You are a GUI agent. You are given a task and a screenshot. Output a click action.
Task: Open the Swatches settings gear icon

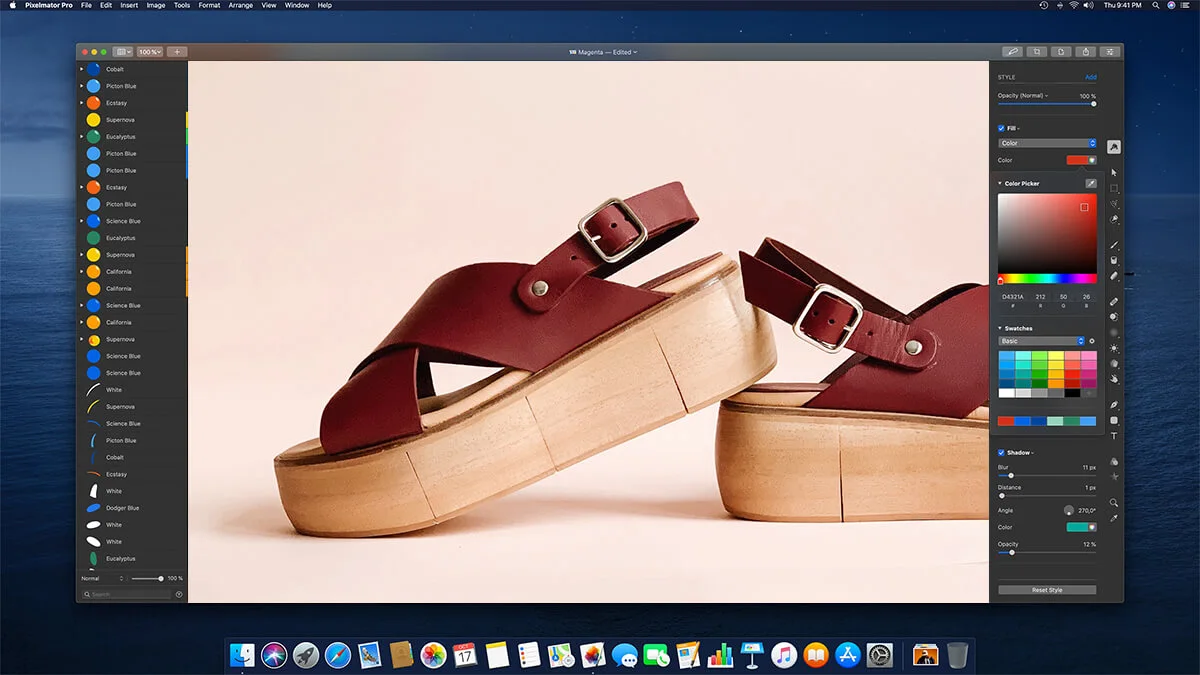tap(1092, 341)
